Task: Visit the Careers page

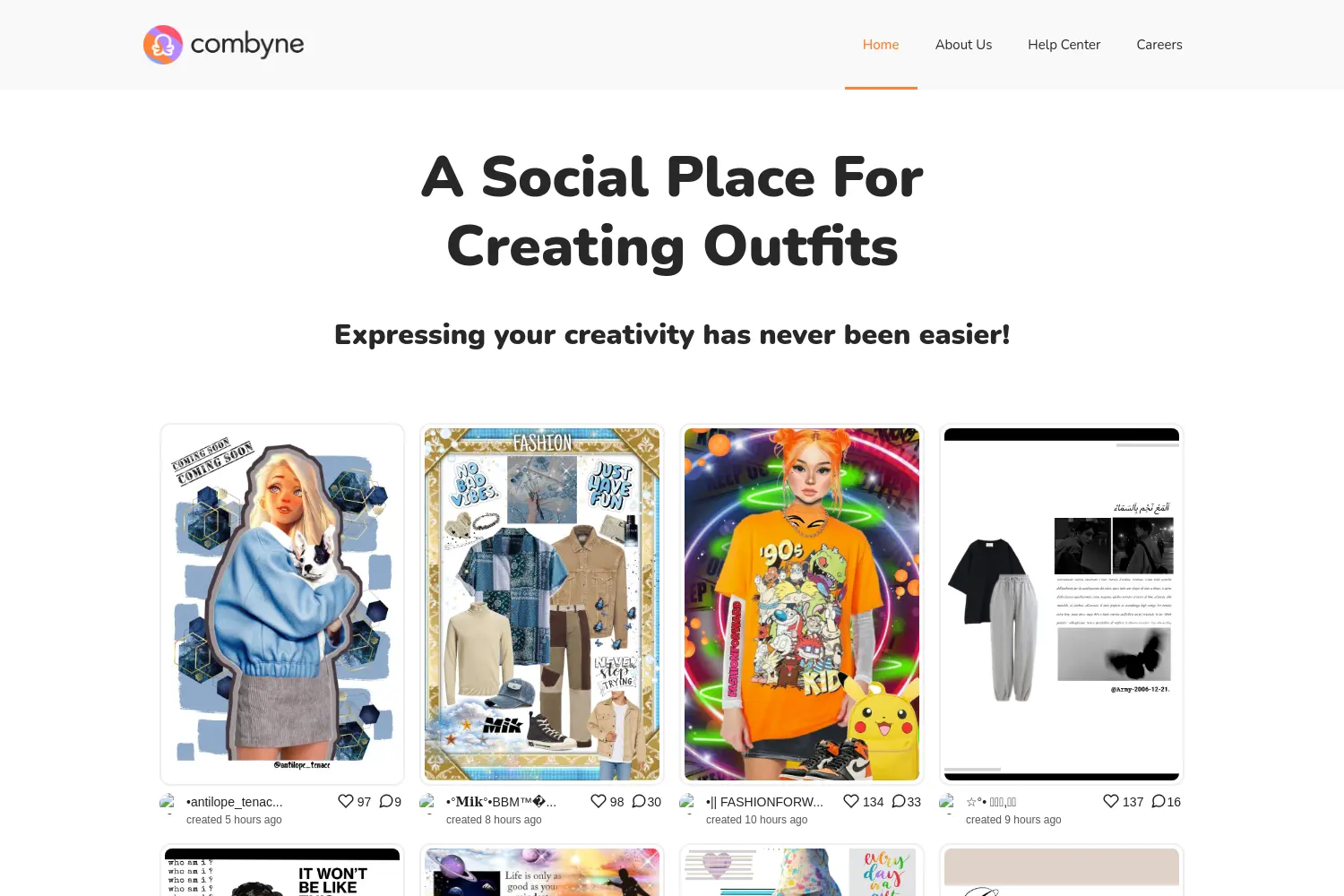Action: [1159, 45]
